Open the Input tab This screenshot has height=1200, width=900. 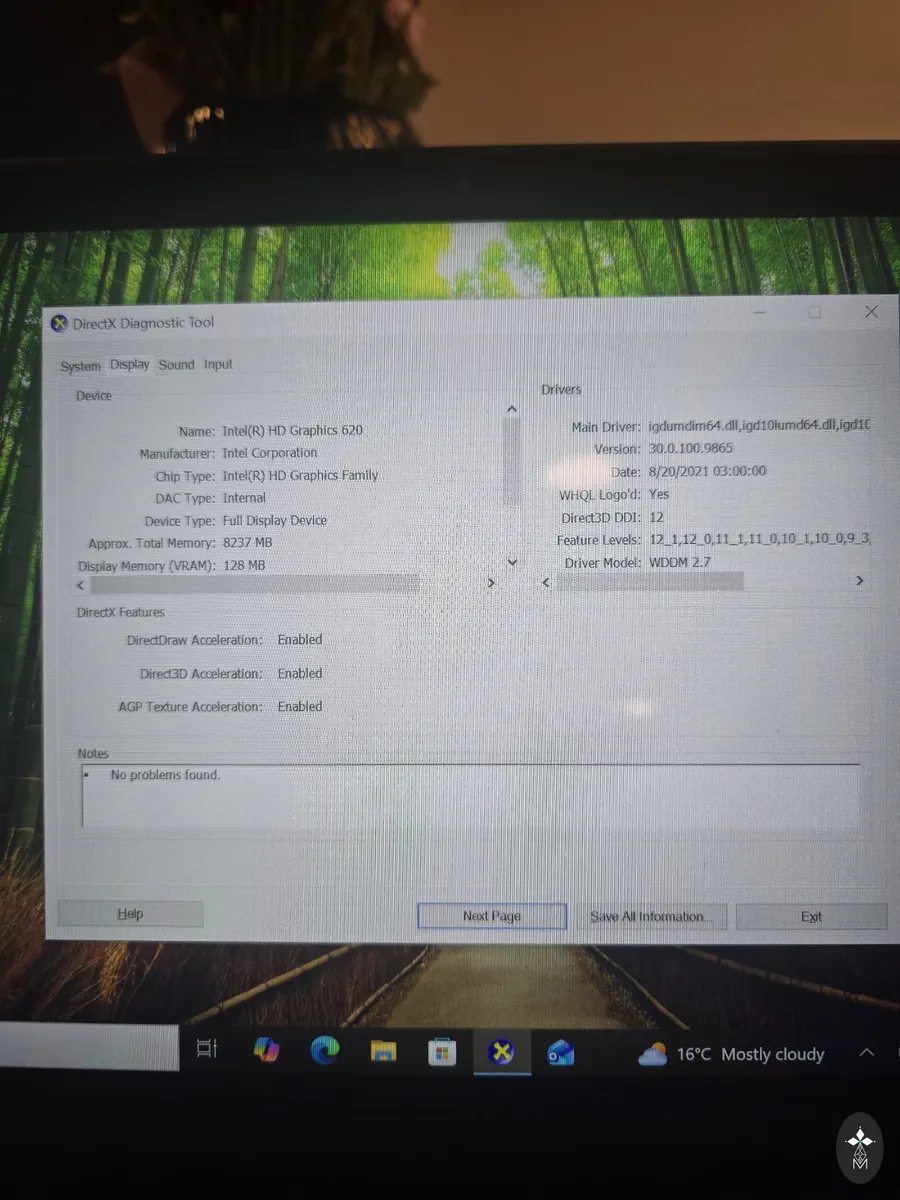click(218, 364)
